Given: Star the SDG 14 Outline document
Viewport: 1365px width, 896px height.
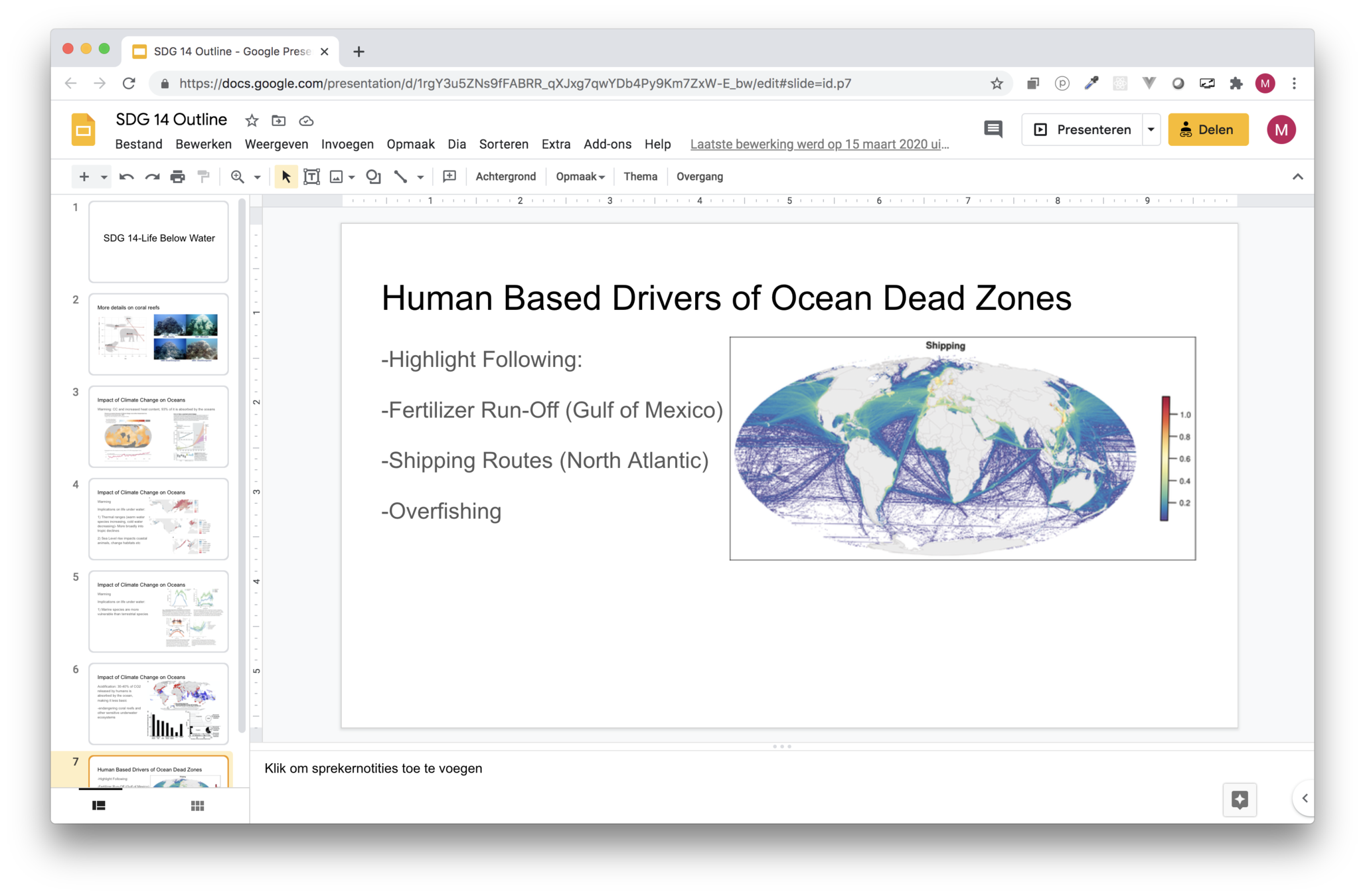Looking at the screenshot, I should (x=252, y=121).
